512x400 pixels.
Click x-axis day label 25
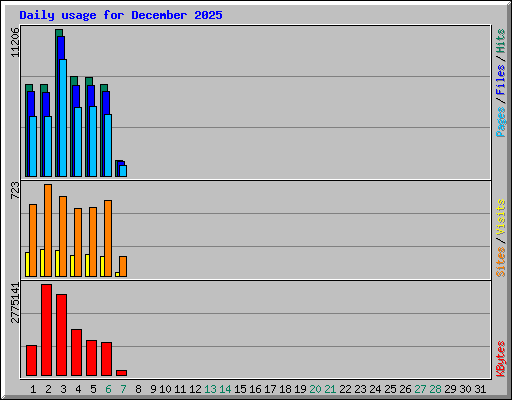click(390, 389)
